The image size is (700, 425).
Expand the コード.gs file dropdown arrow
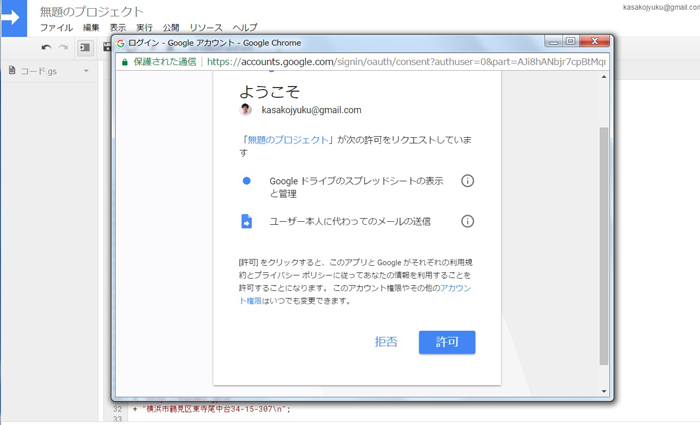pos(86,71)
